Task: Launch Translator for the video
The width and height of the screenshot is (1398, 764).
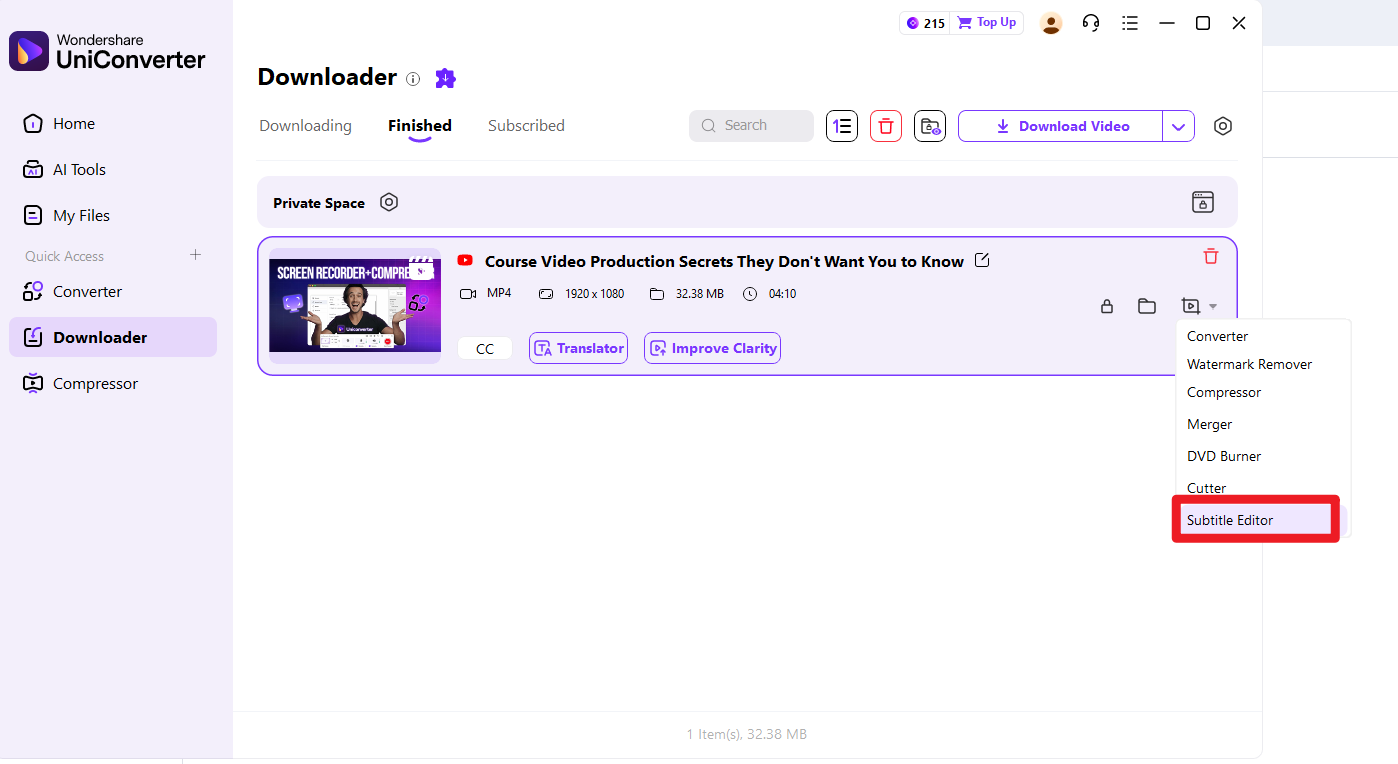Action: [579, 348]
